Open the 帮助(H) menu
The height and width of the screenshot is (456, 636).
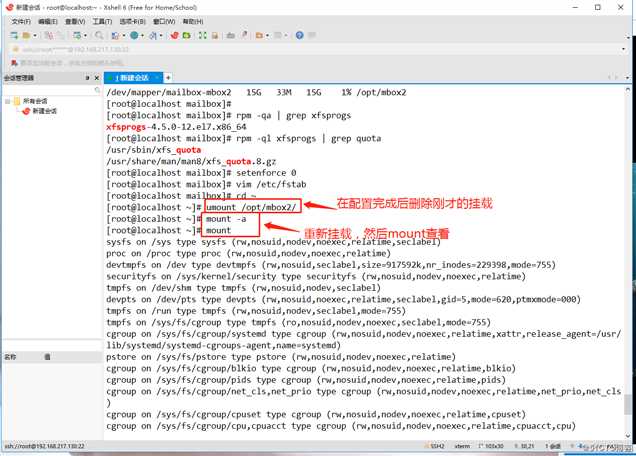pos(193,21)
